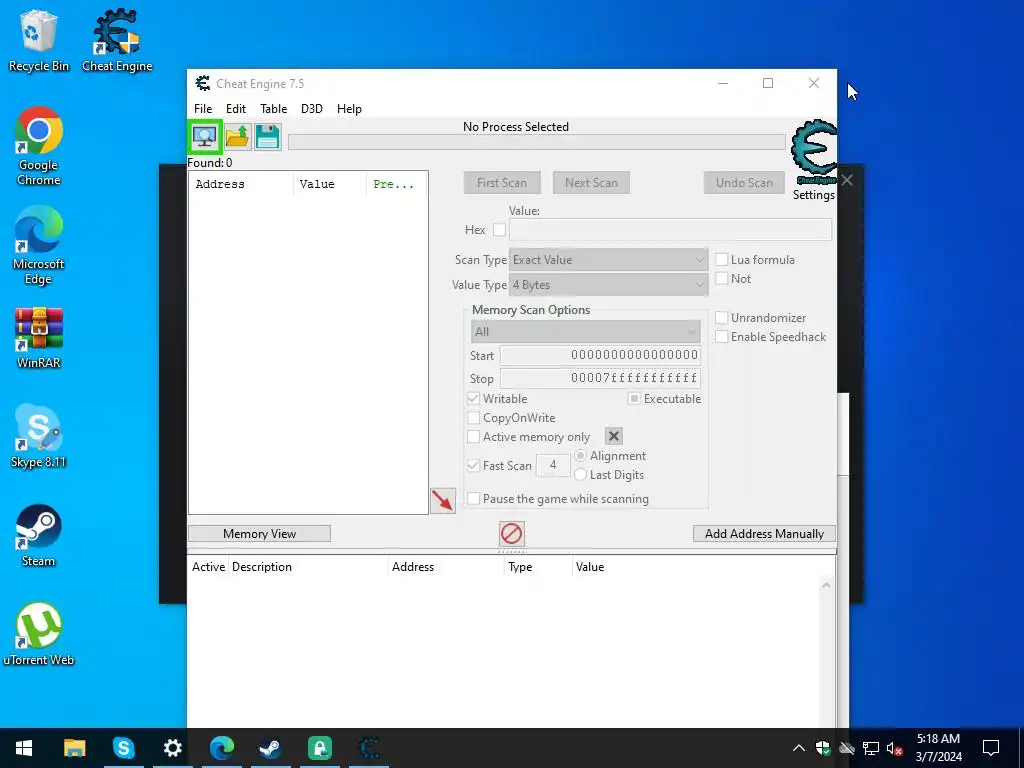Click the muted volume tray icon
Screen dimensions: 1024x768
tap(895, 748)
